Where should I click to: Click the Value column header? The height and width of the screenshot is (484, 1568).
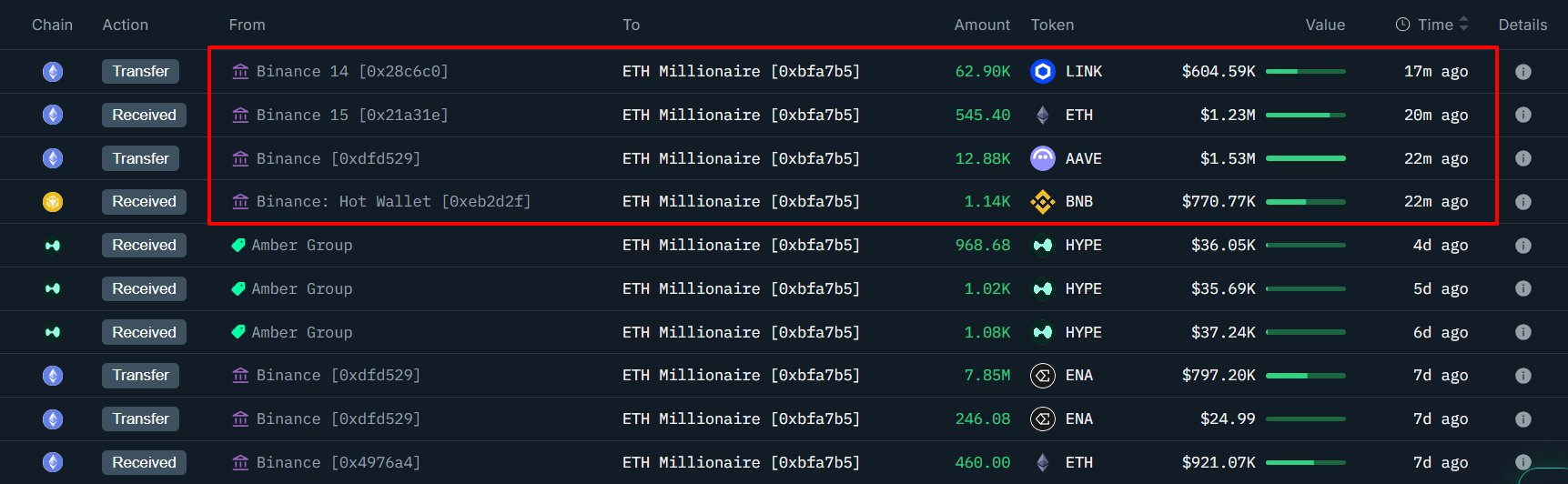(x=1324, y=25)
